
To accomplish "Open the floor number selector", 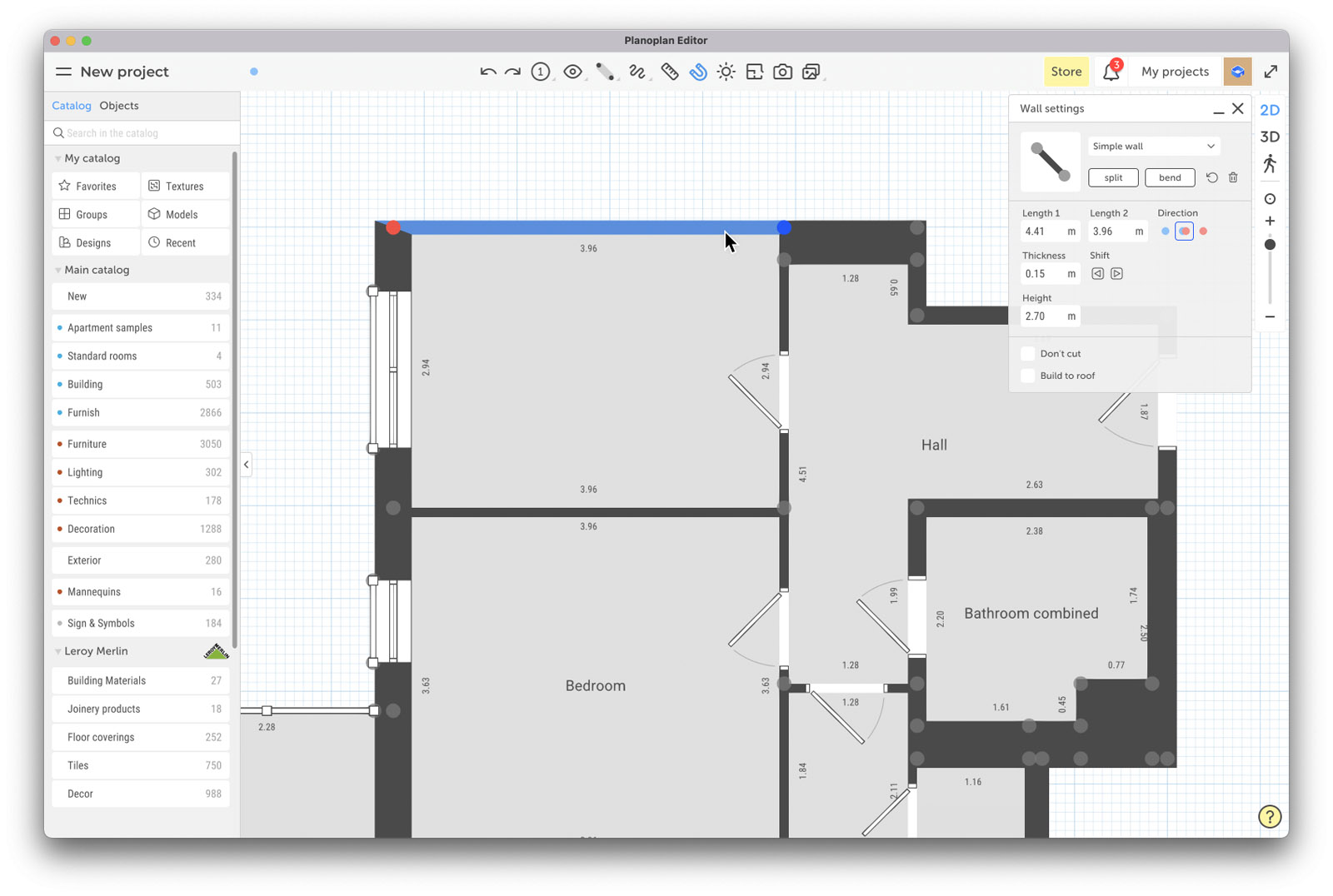I will (541, 72).
